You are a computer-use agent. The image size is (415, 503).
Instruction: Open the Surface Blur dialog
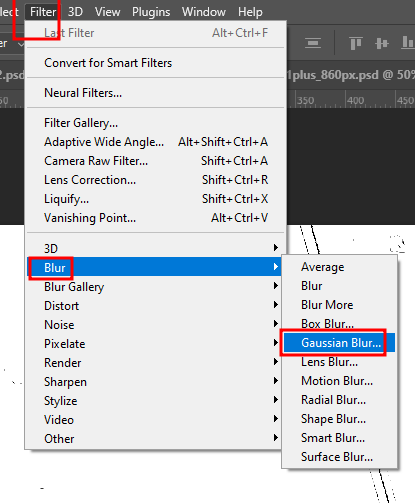pos(339,457)
